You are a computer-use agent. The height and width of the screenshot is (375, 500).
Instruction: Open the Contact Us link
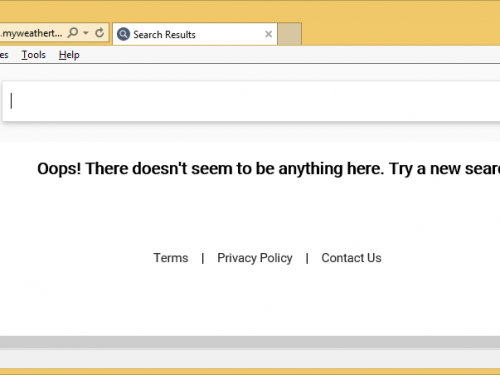click(351, 258)
